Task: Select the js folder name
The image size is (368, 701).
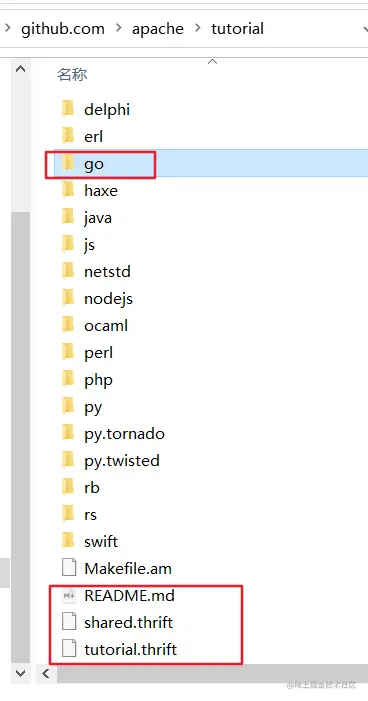Action: (89, 245)
